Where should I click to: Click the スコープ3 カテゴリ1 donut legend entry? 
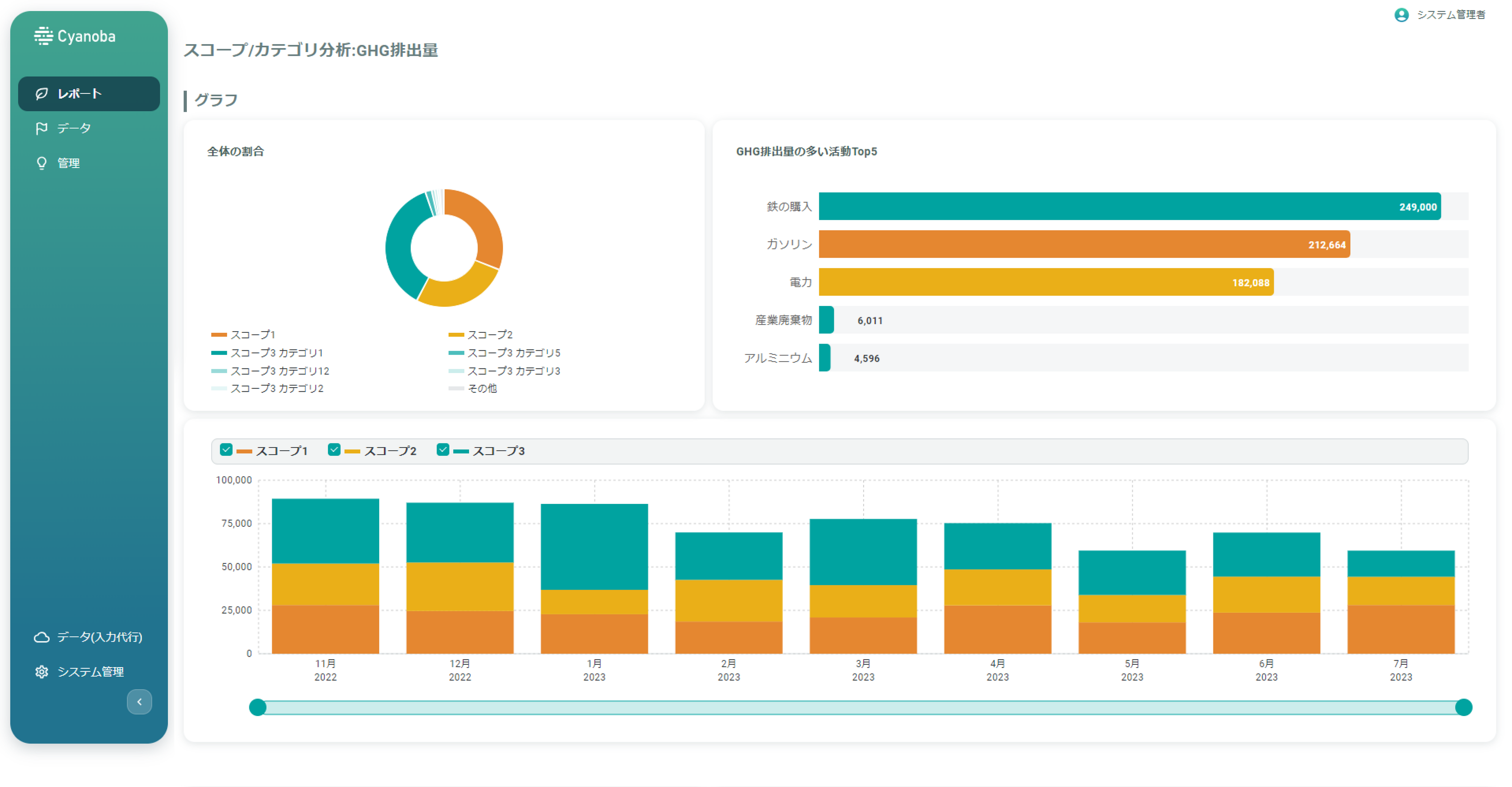pyautogui.click(x=276, y=353)
